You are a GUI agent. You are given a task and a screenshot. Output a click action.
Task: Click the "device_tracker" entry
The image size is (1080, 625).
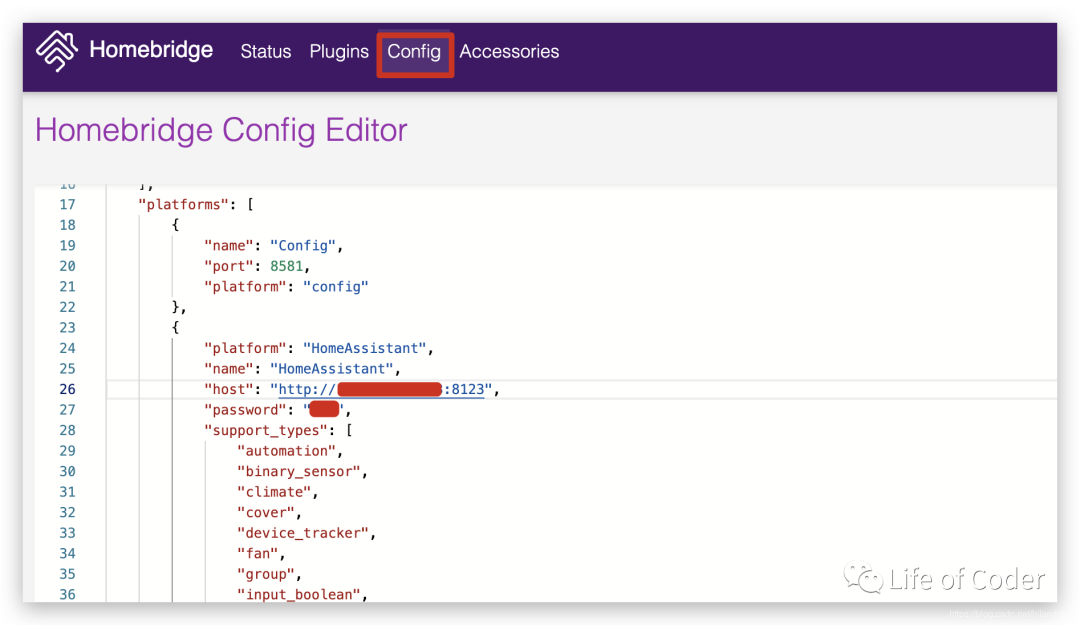tap(303, 533)
